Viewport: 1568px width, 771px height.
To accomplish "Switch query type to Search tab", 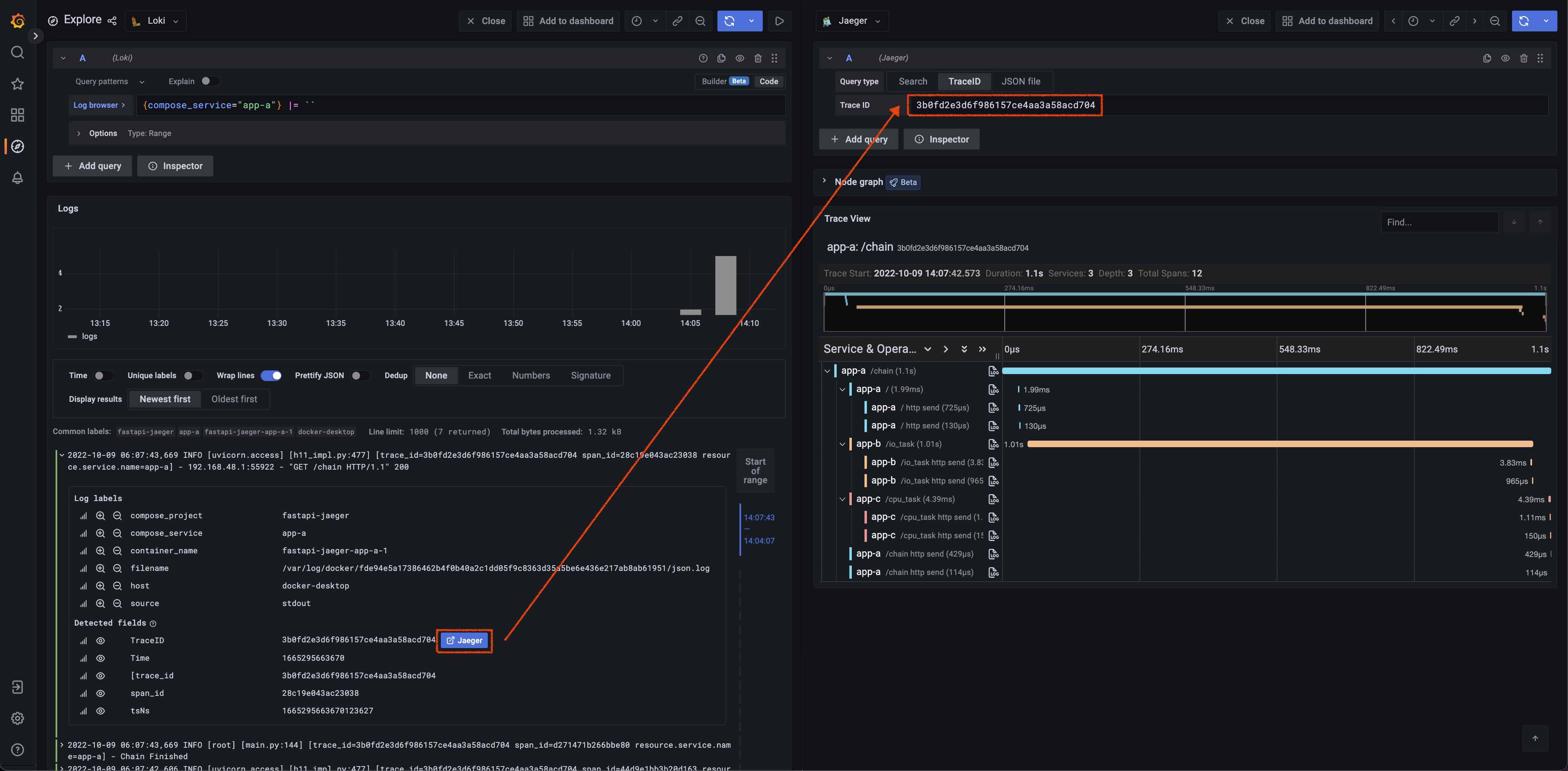I will point(912,81).
